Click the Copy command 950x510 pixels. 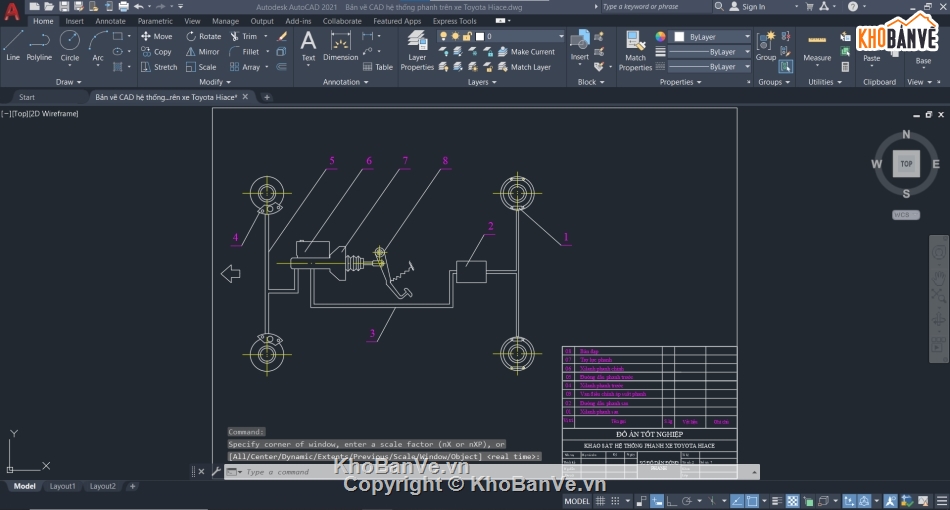click(157, 52)
